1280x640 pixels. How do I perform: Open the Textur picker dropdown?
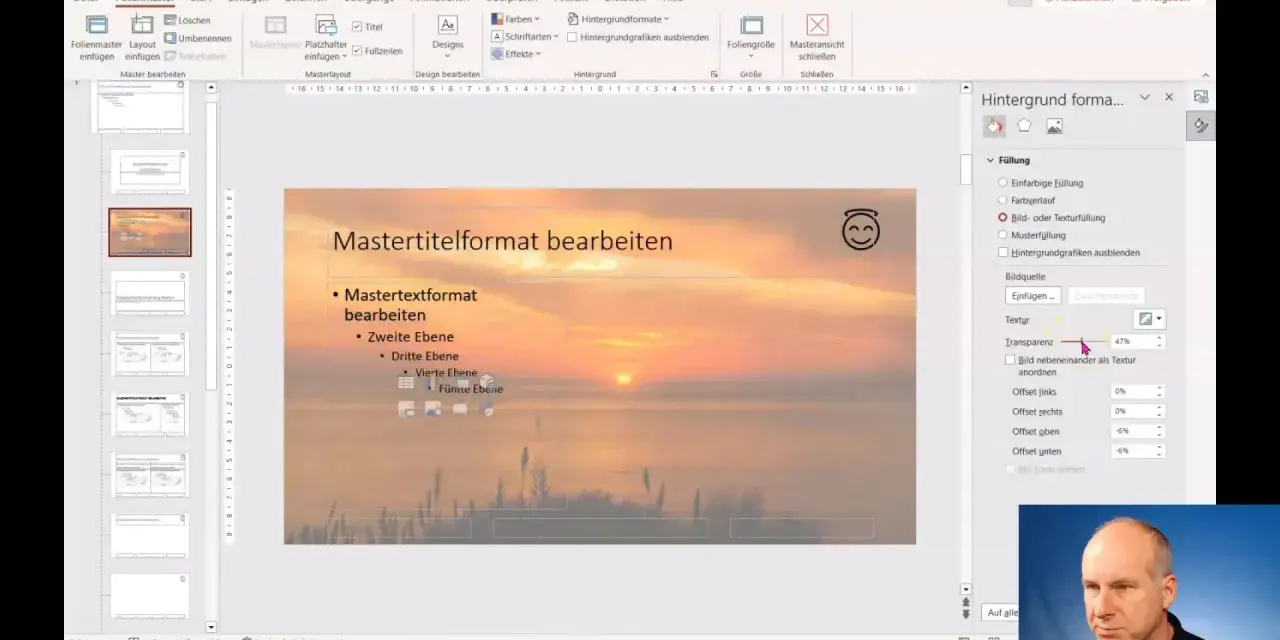tap(1150, 319)
